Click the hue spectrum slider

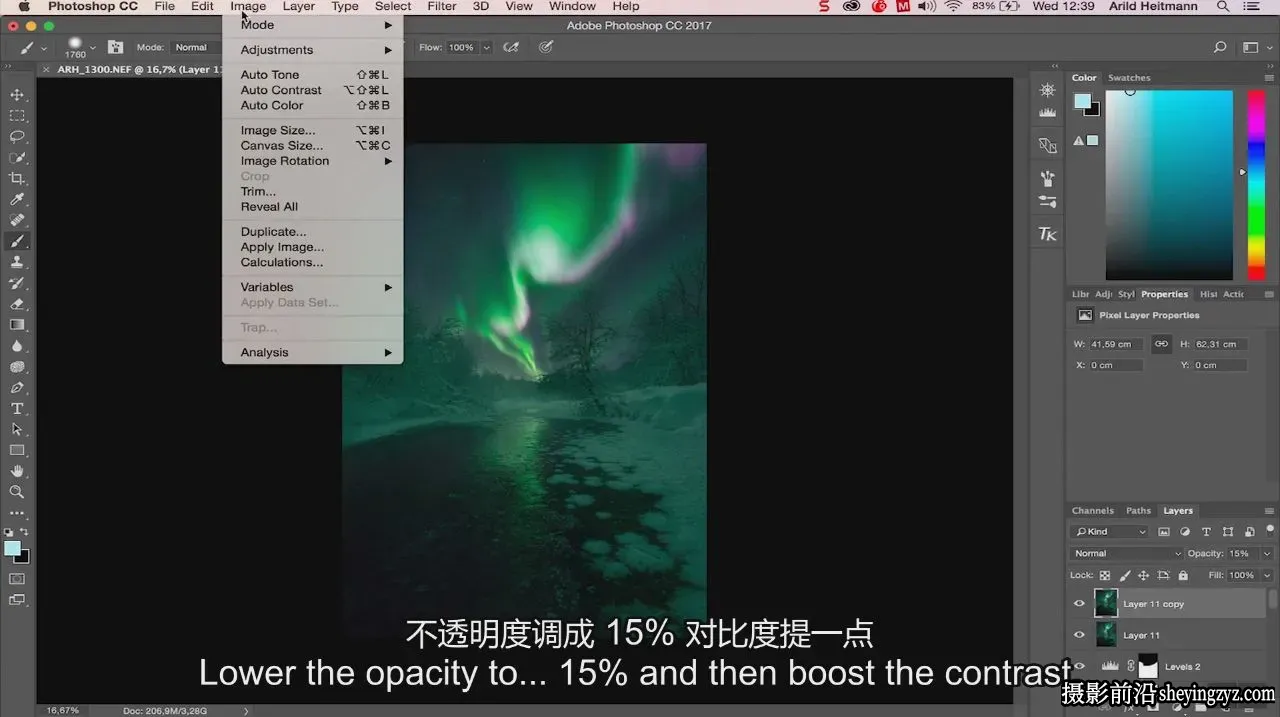pyautogui.click(x=1256, y=185)
